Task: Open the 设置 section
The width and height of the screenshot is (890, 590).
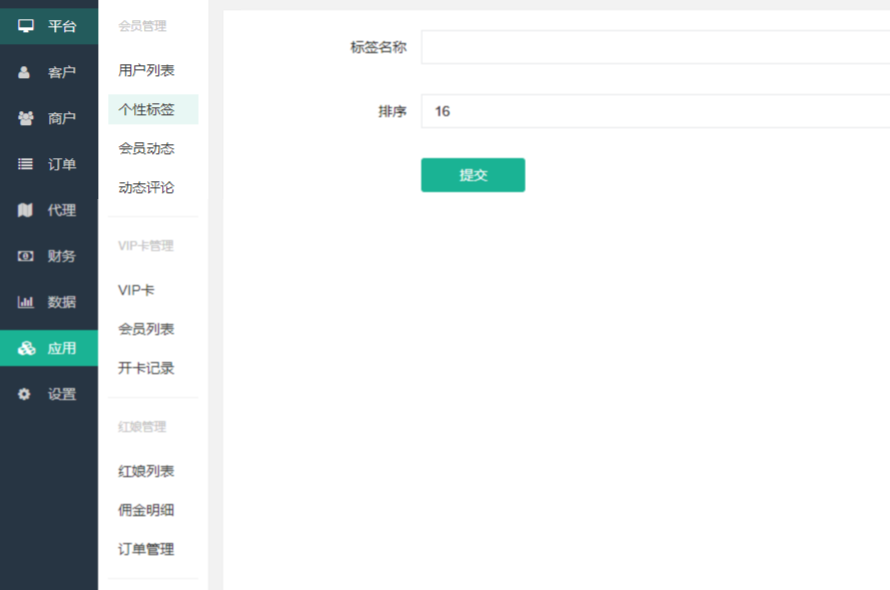Action: tap(49, 394)
